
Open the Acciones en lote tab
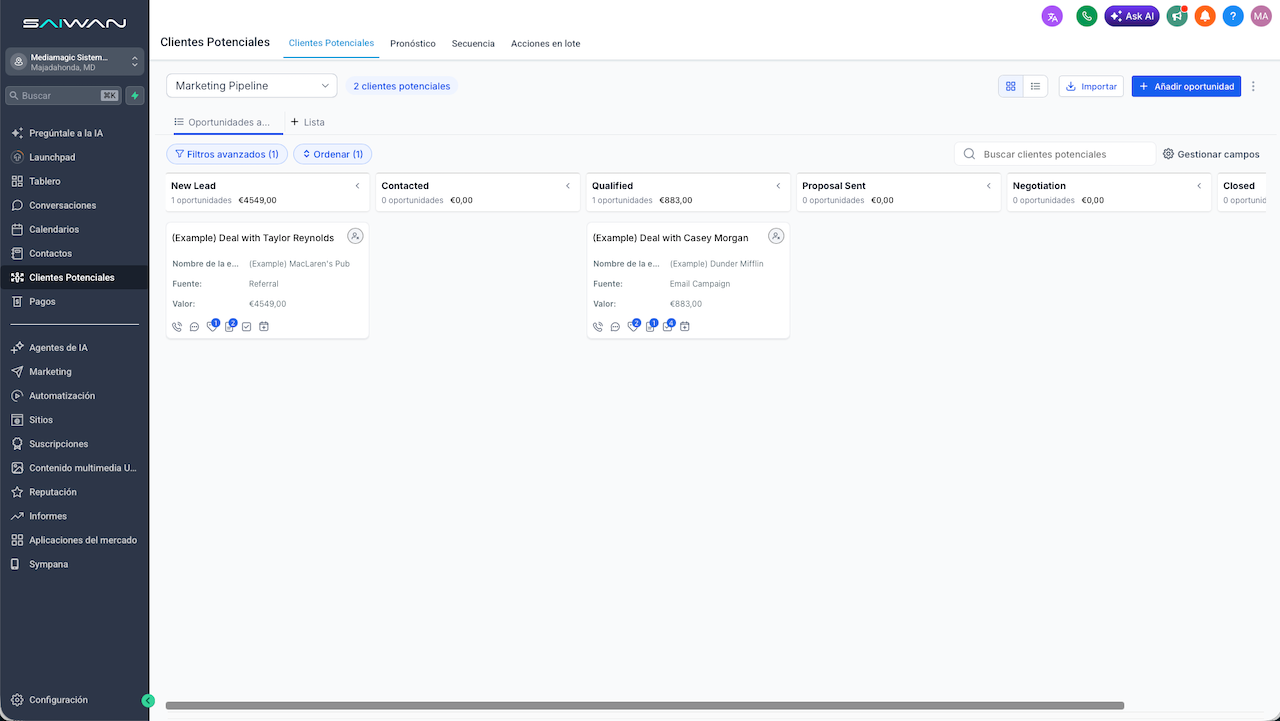pos(545,44)
